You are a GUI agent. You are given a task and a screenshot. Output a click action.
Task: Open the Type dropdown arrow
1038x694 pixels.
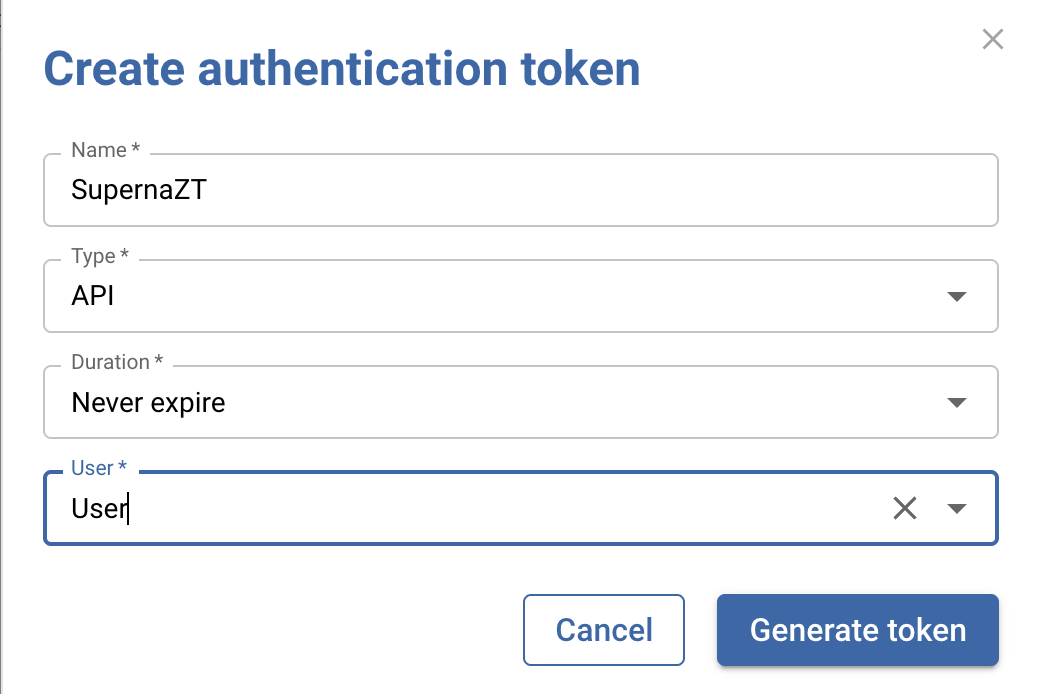956,297
